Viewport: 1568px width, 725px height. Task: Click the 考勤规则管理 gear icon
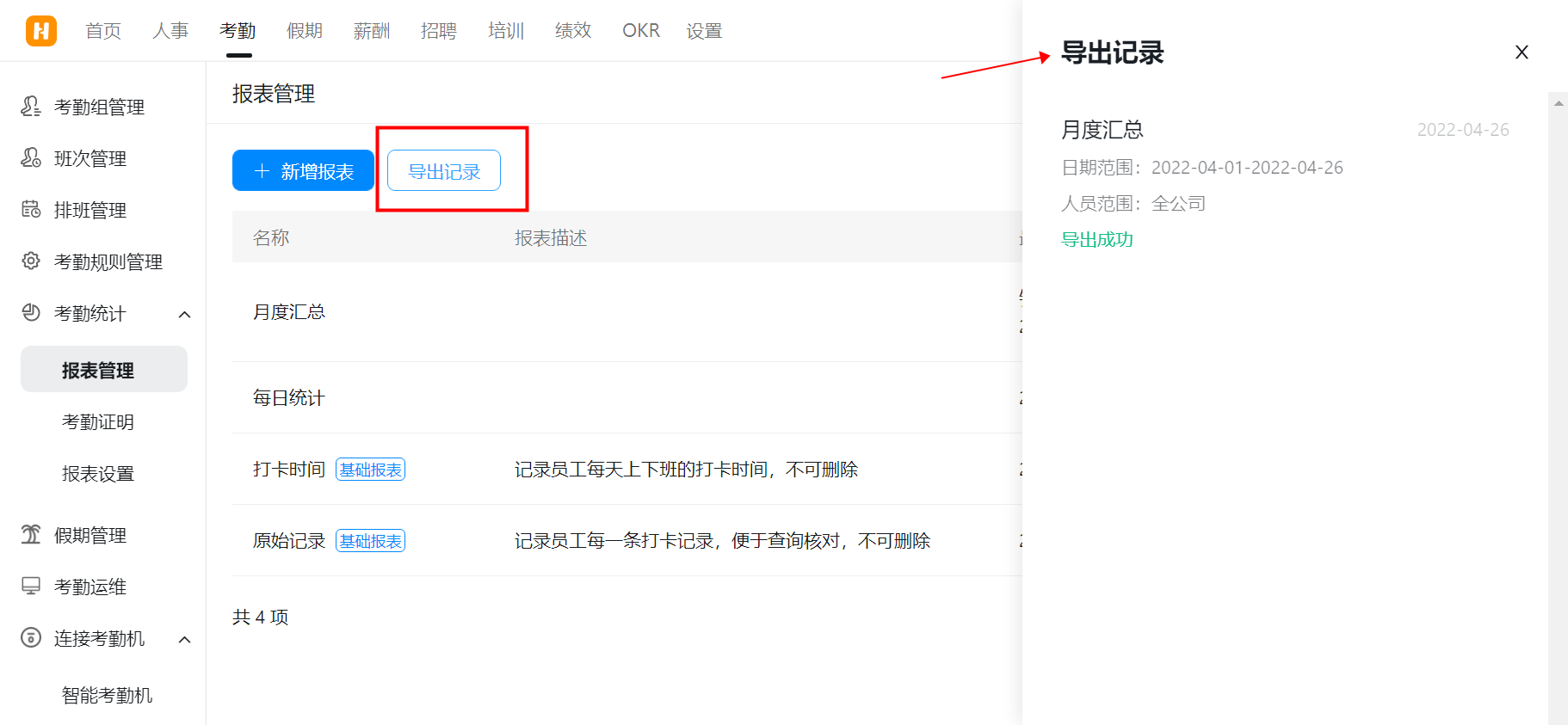31,261
